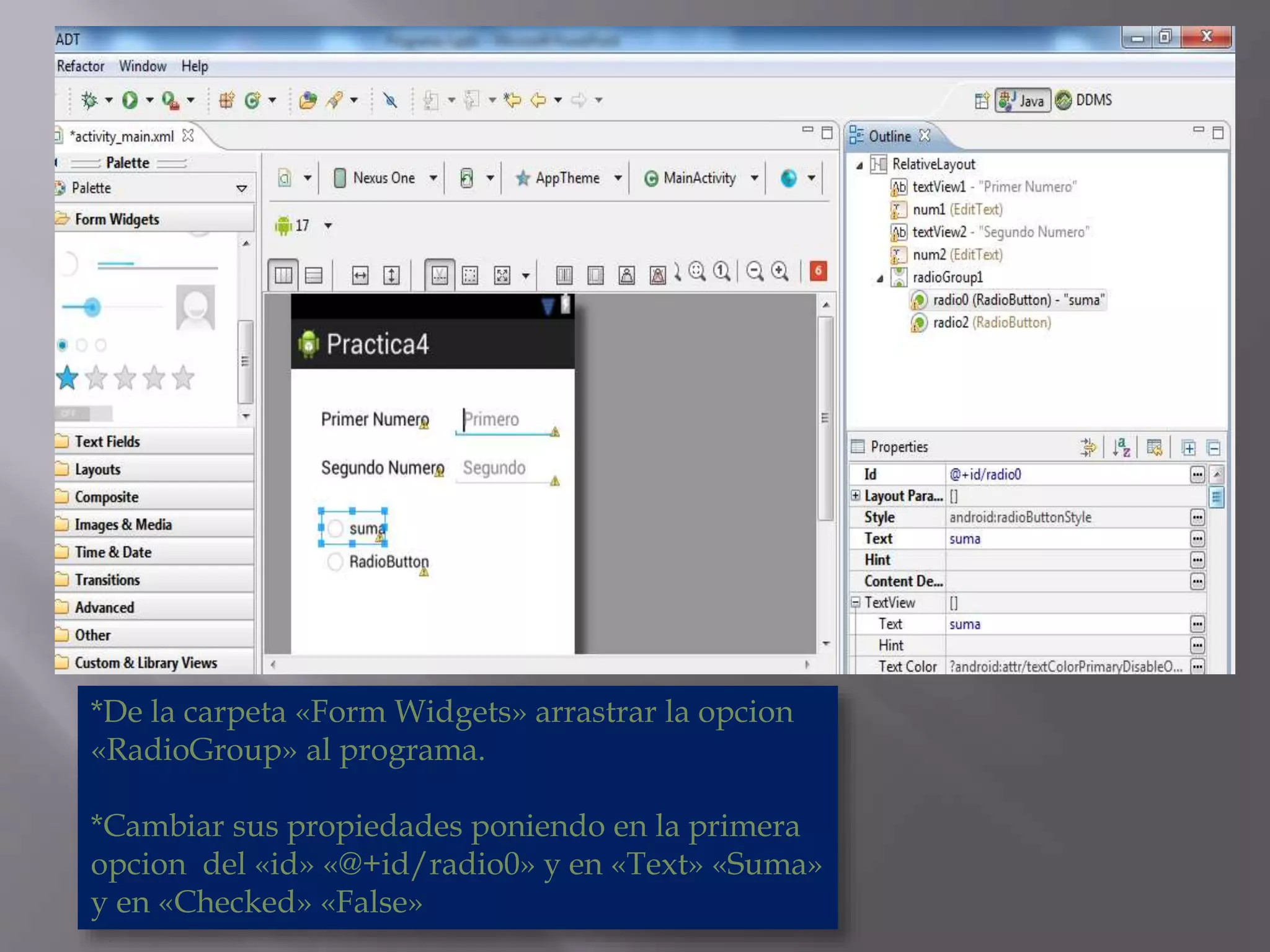1270x952 pixels.
Task: Open the AppTheme theme dropdown
Action: (x=618, y=178)
